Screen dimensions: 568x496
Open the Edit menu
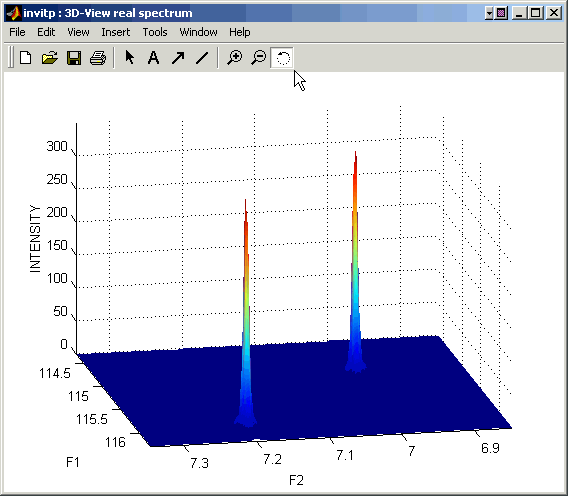click(x=46, y=32)
